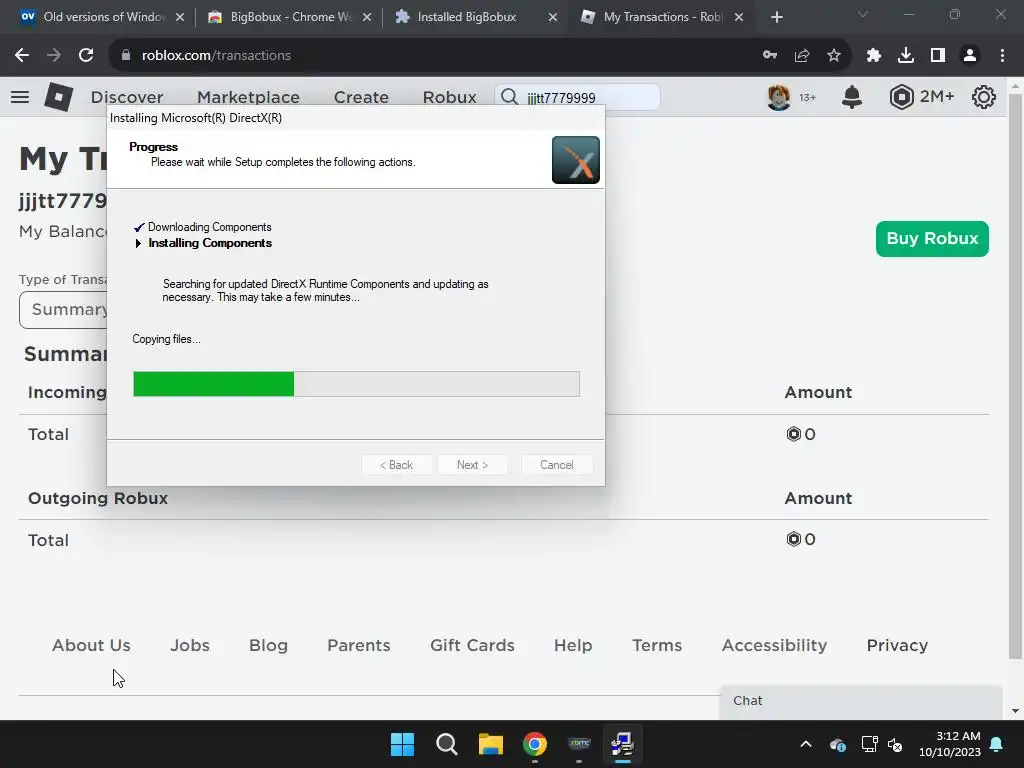Image resolution: width=1024 pixels, height=768 pixels.
Task: Click the DirectX setup taskbar icon
Action: (622, 744)
